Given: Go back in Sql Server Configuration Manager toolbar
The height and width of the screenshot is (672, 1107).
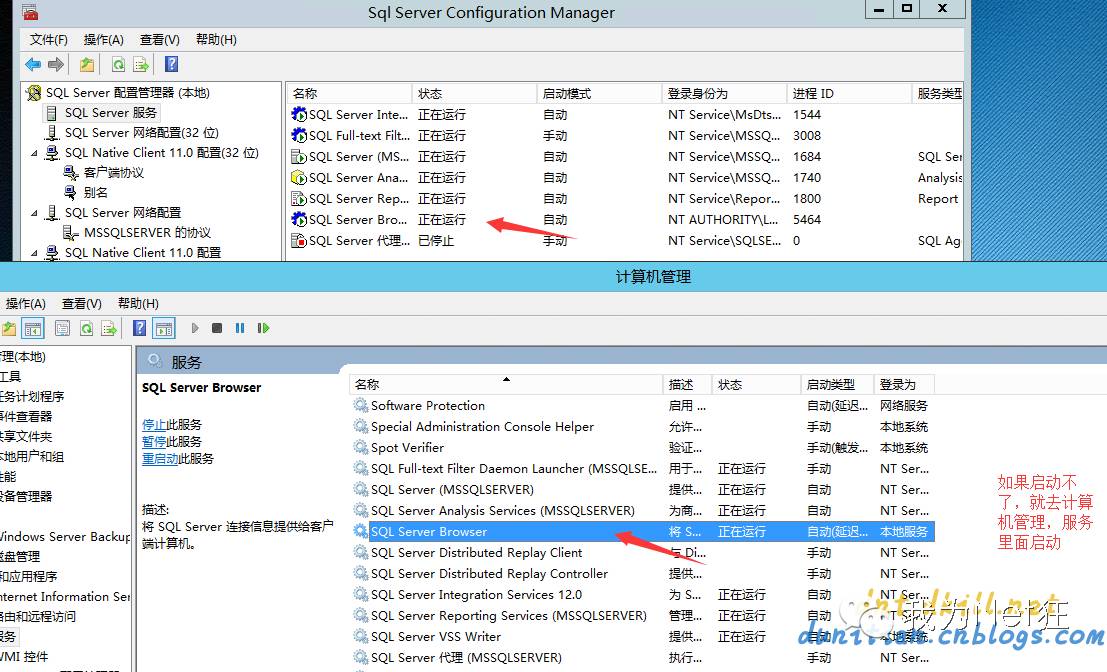Looking at the screenshot, I should click(32, 65).
